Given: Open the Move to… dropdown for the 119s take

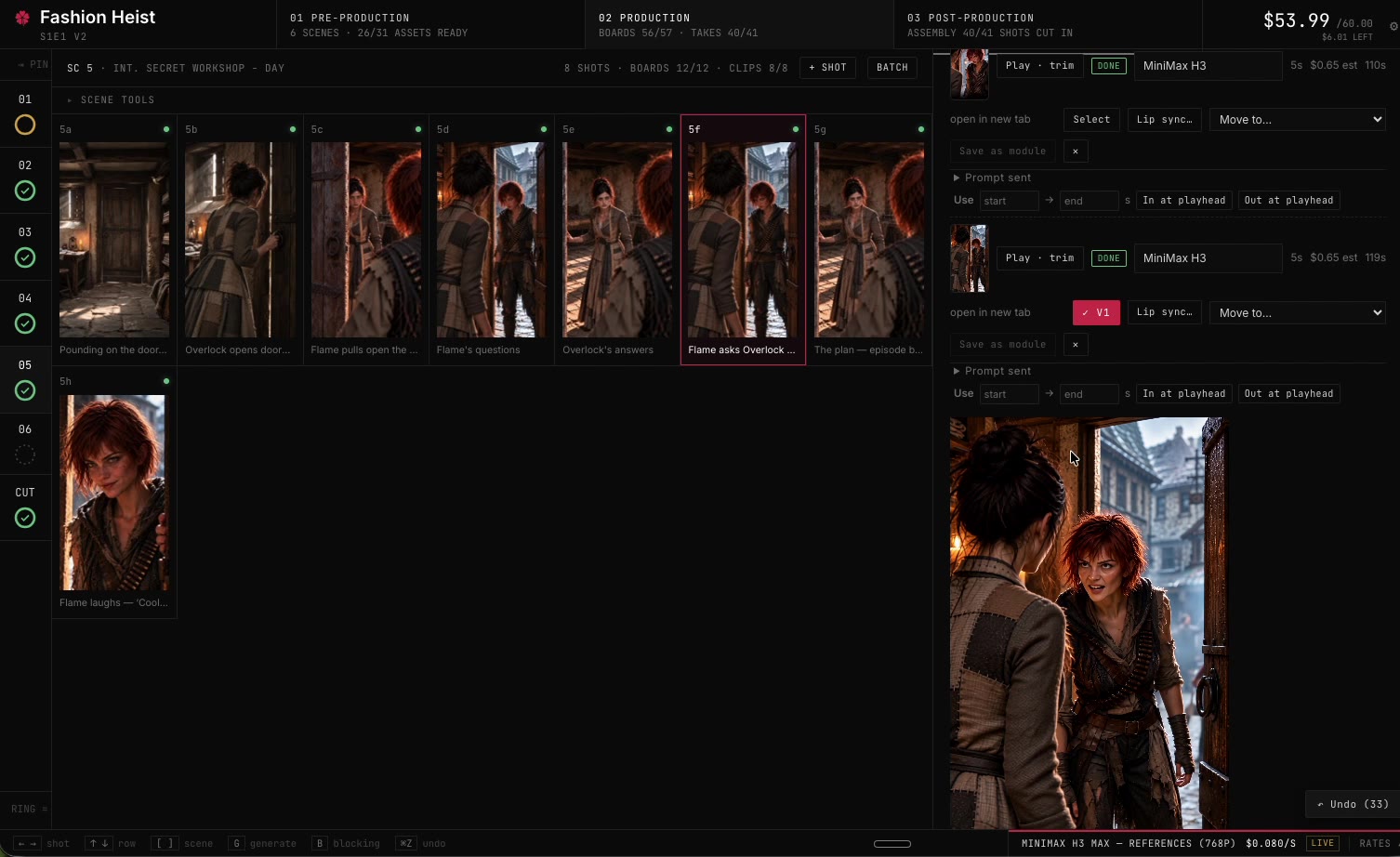Looking at the screenshot, I should pos(1297,312).
